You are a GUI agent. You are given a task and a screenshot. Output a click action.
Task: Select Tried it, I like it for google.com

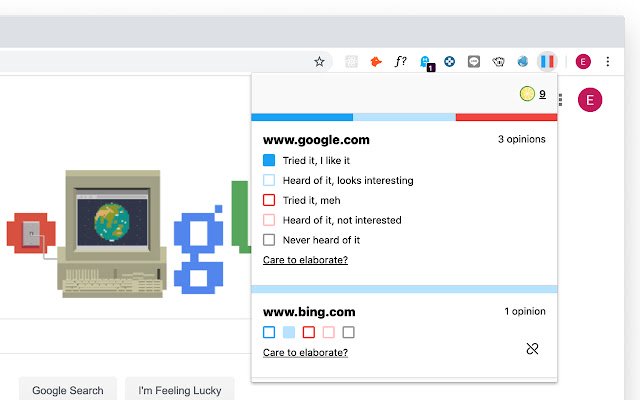[269, 160]
